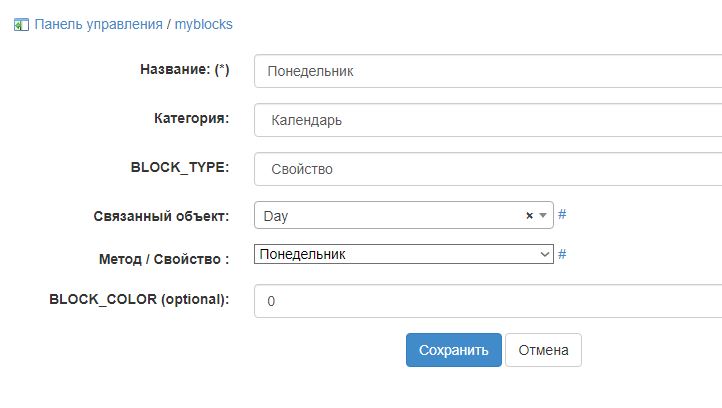Click the BLOCK_COLOR (optional): label
The height and width of the screenshot is (408, 722).
139,299
